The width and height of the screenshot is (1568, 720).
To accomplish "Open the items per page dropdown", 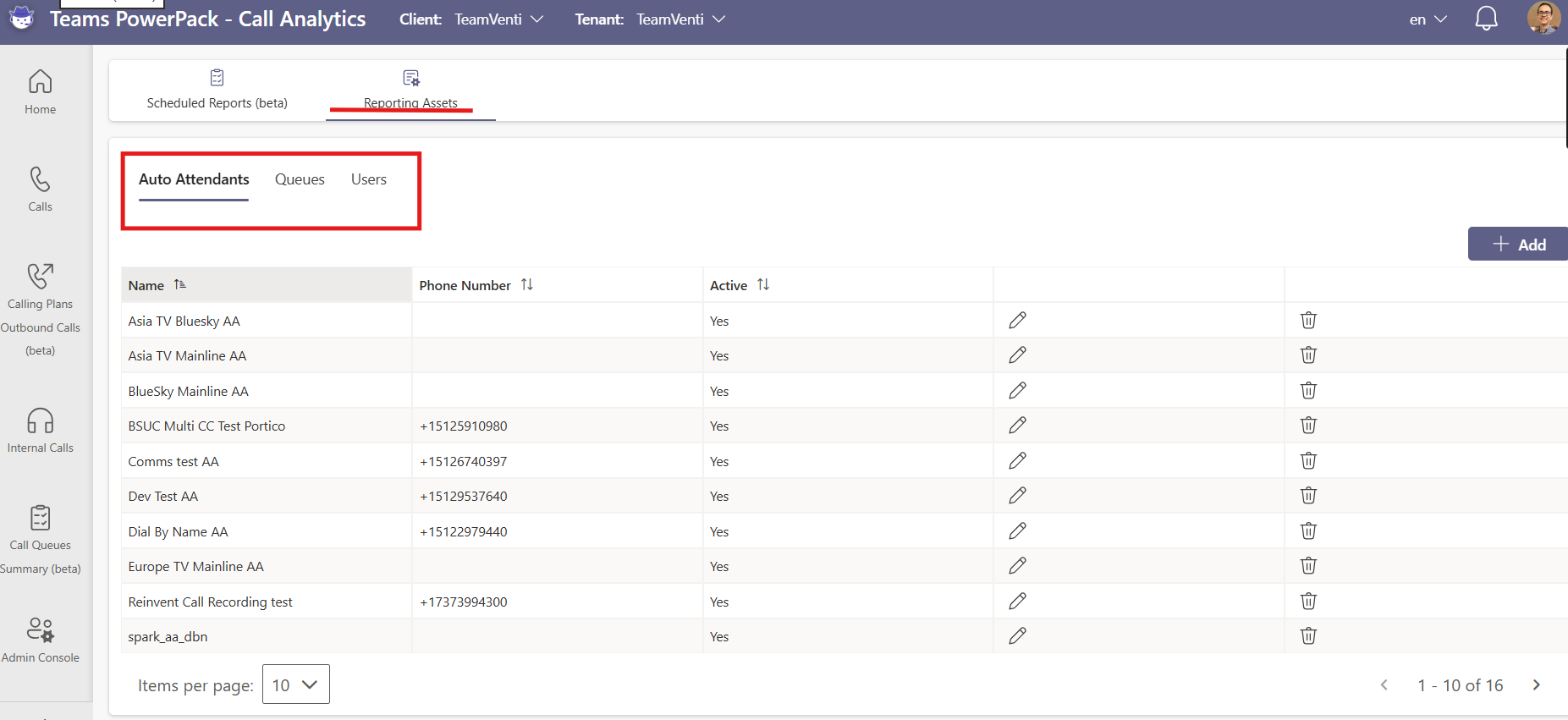I will pyautogui.click(x=295, y=684).
